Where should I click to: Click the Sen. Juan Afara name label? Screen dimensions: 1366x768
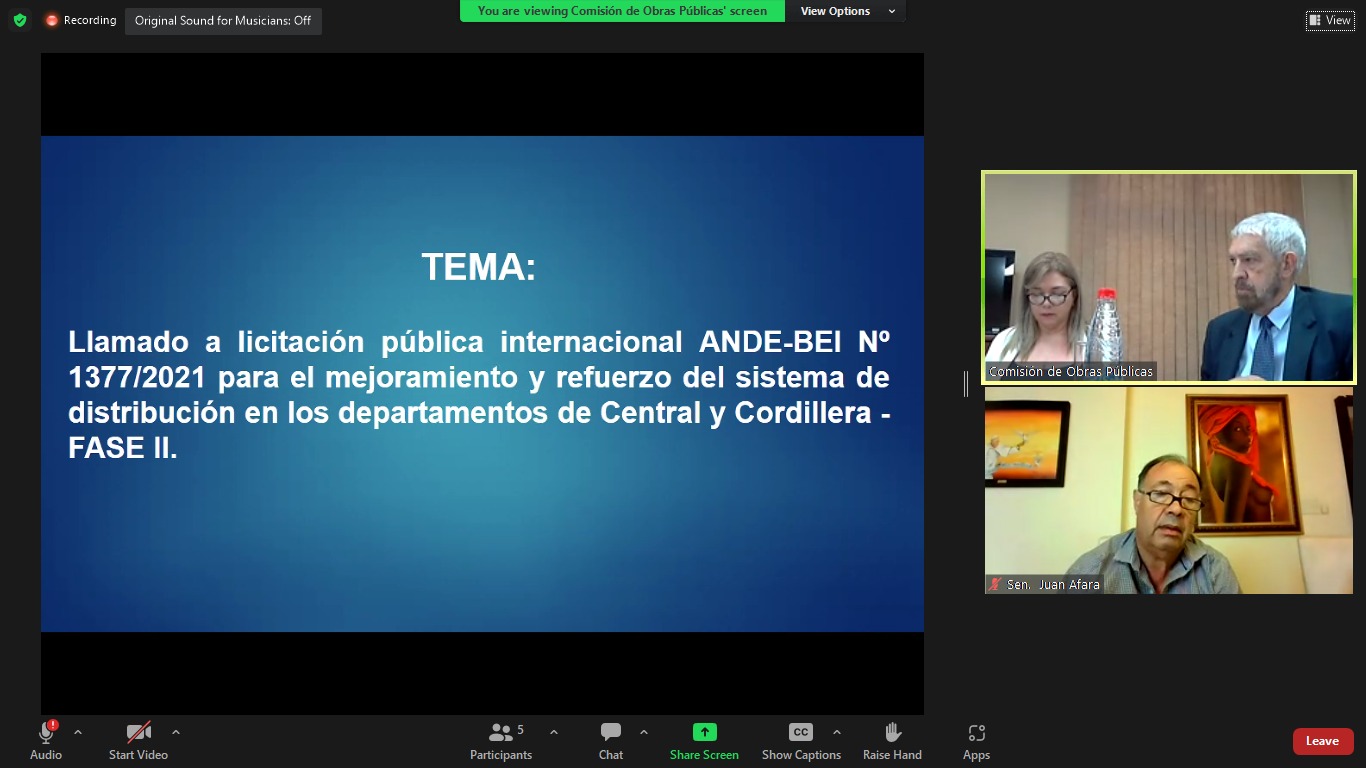[1054, 585]
